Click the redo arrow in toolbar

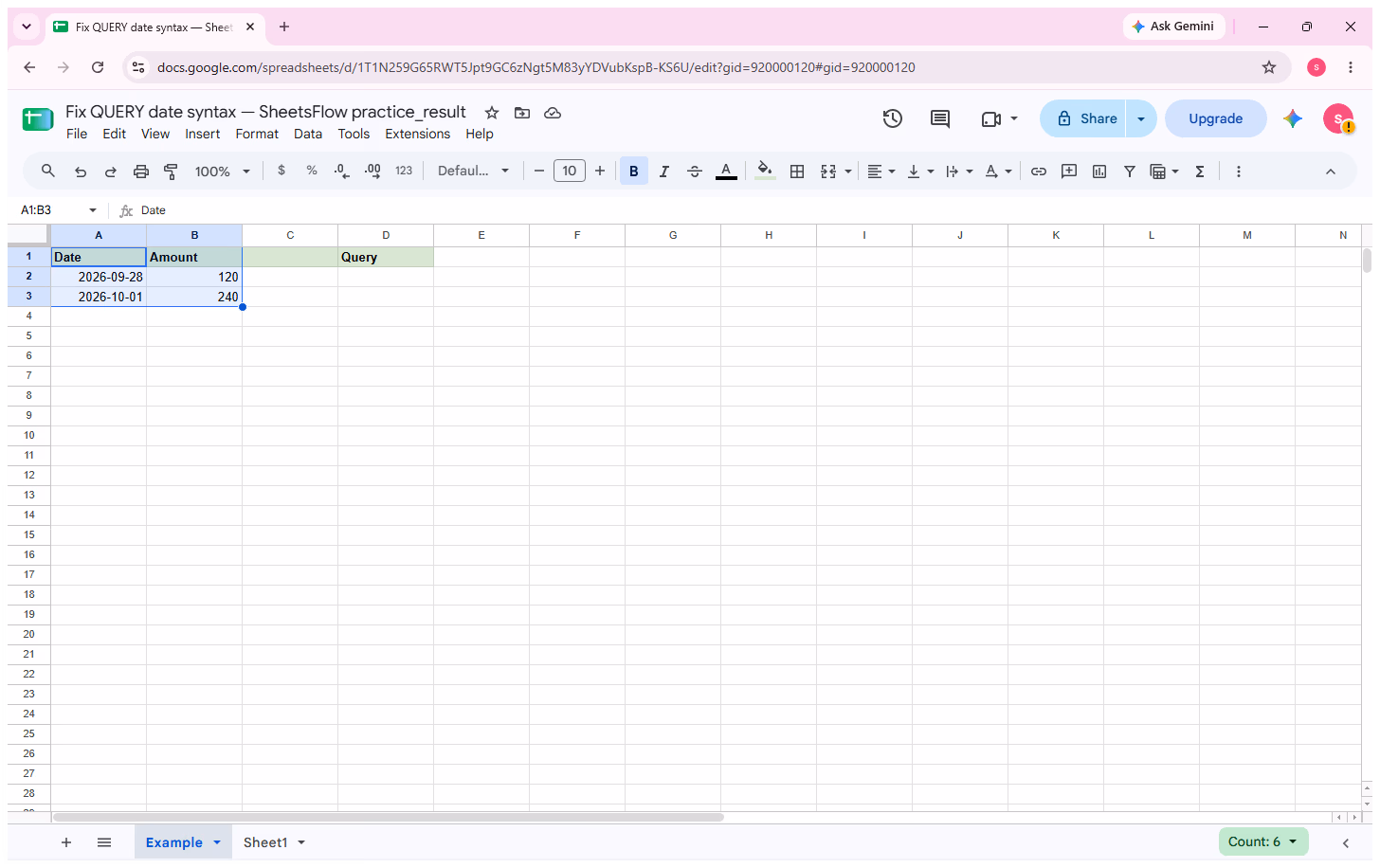click(111, 172)
